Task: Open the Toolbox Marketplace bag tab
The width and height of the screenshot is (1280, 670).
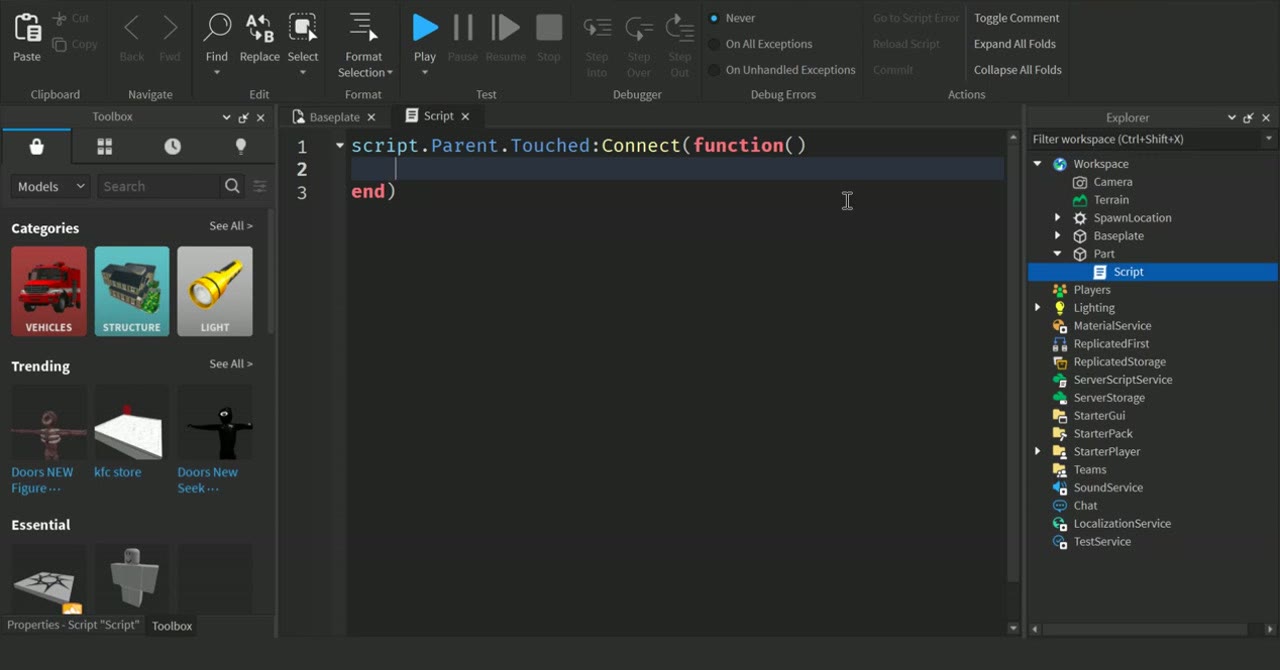Action: (37, 147)
